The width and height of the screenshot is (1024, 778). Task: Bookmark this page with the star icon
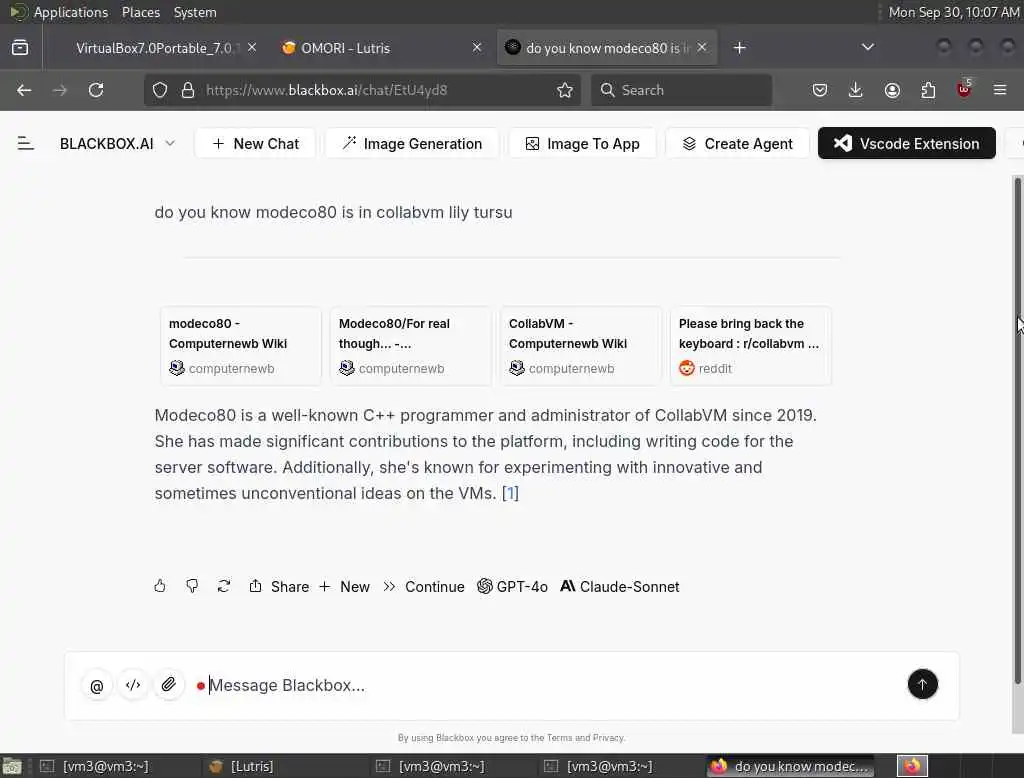tap(565, 90)
